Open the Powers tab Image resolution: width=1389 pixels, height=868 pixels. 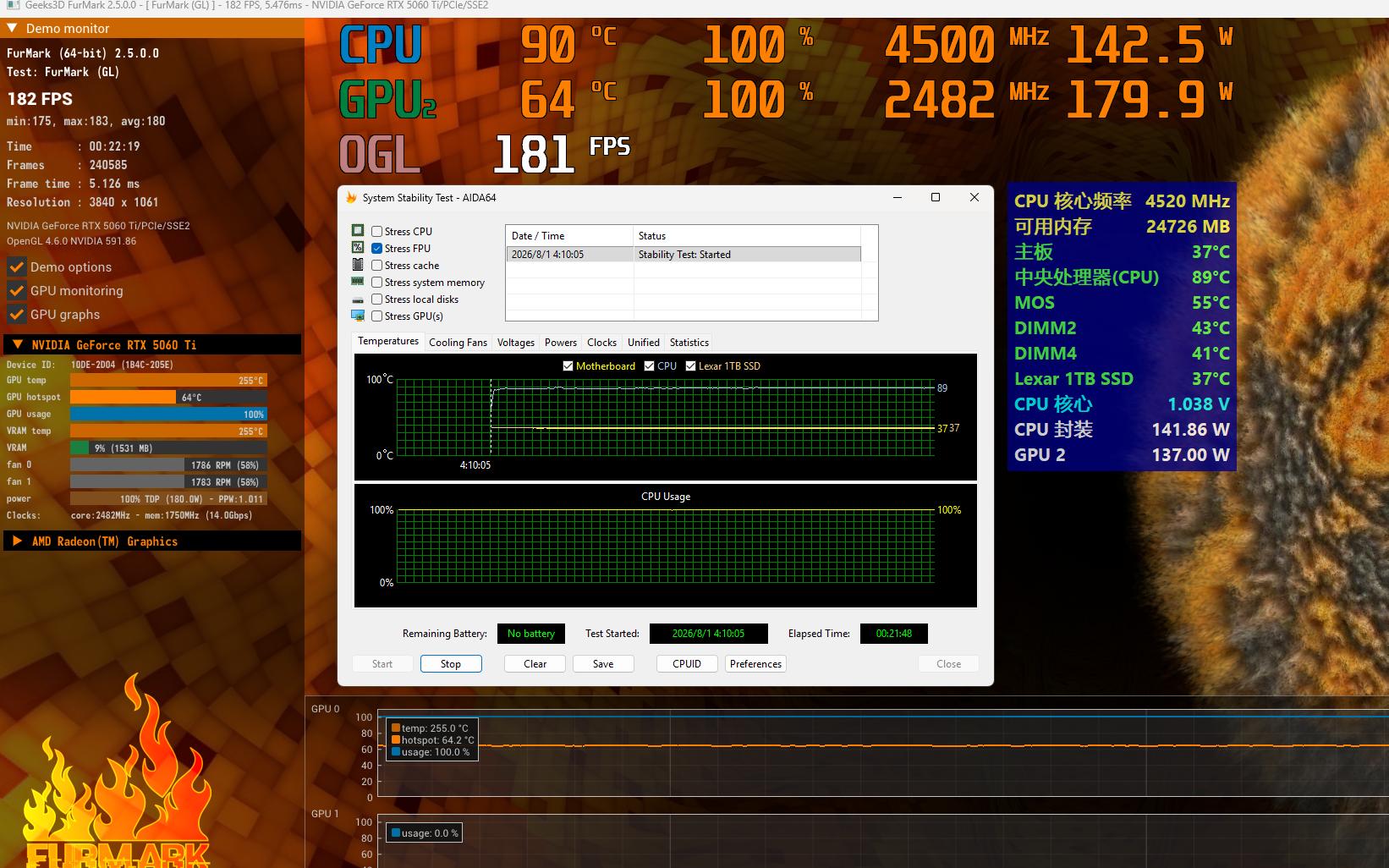click(x=561, y=342)
